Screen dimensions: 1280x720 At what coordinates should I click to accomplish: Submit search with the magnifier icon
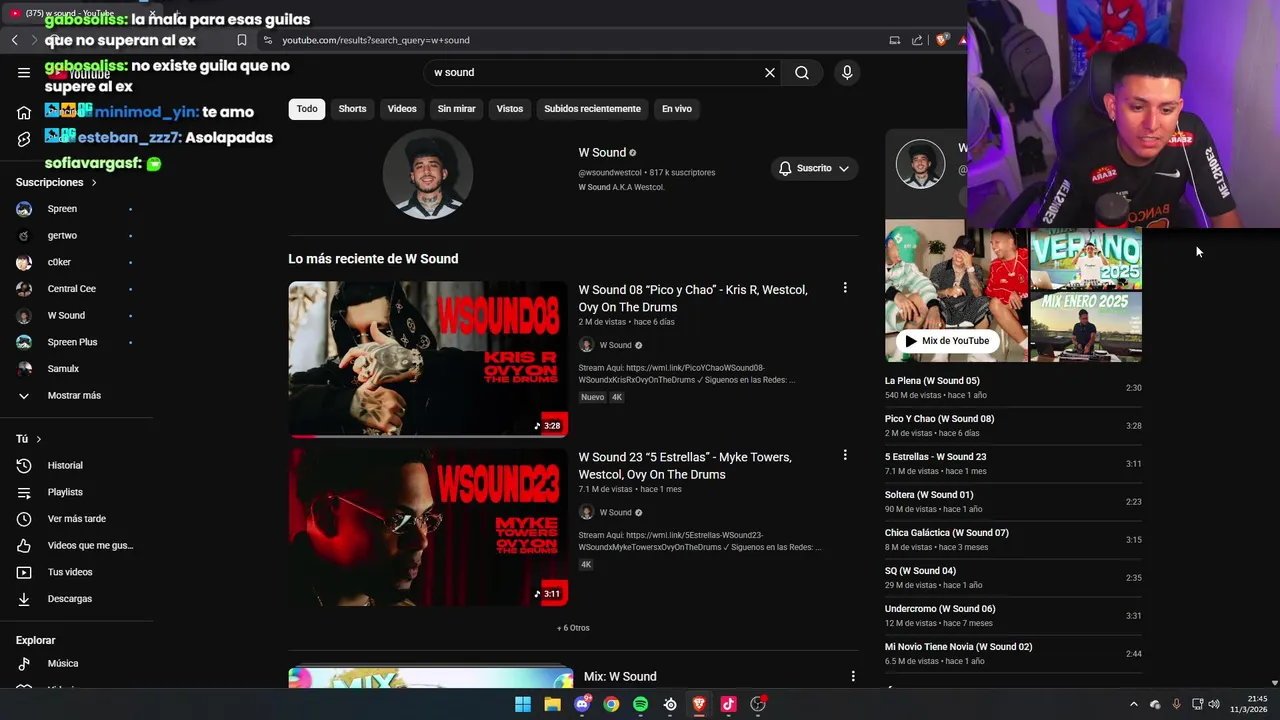(802, 72)
